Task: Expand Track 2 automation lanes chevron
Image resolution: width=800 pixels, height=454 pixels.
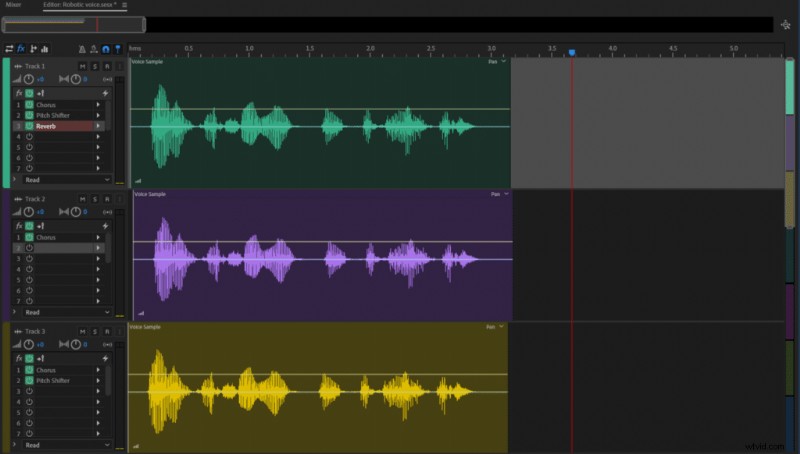Action: [x=14, y=312]
